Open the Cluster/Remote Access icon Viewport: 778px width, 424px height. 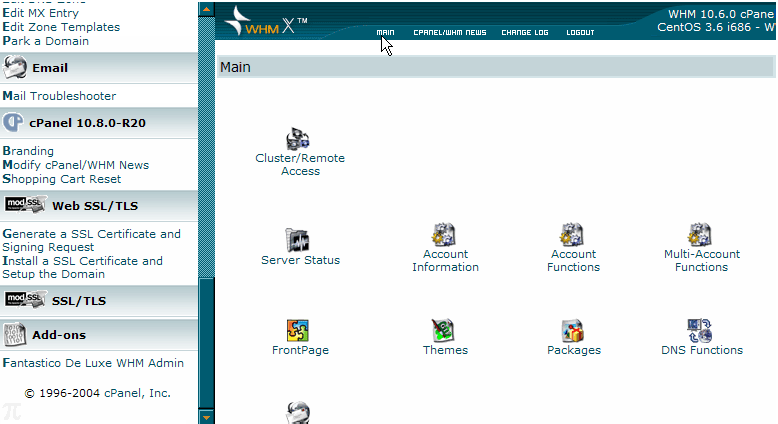tap(299, 139)
